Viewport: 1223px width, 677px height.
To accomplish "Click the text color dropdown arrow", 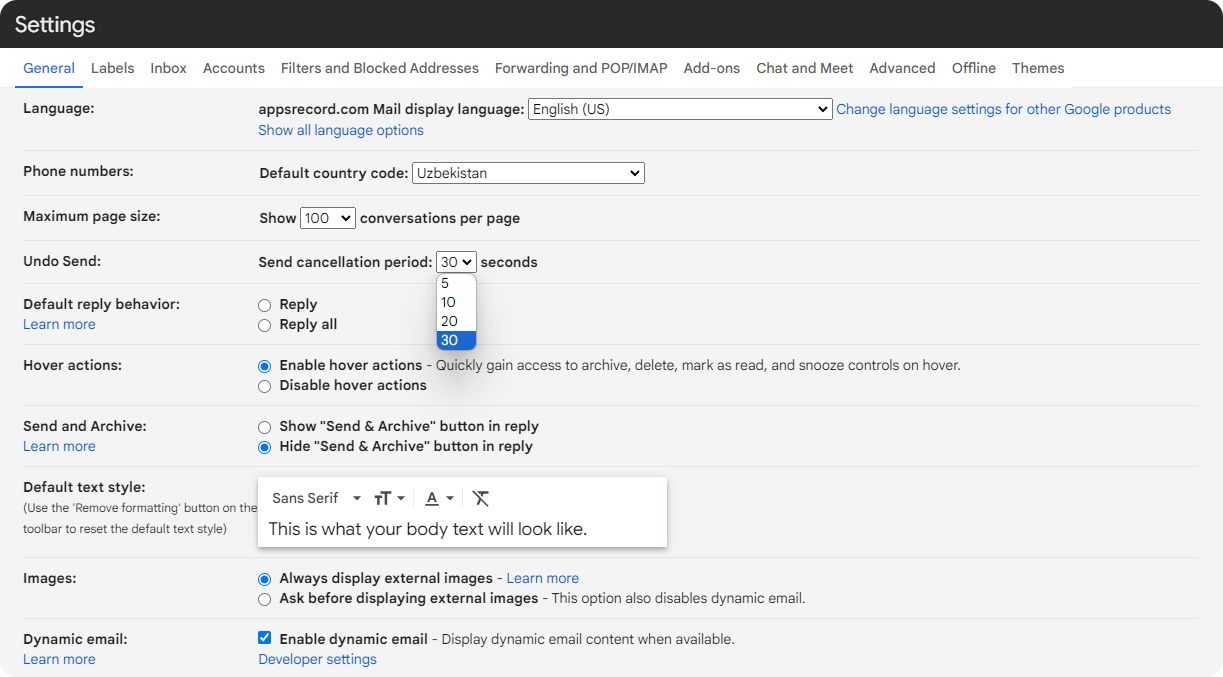I will 450,497.
